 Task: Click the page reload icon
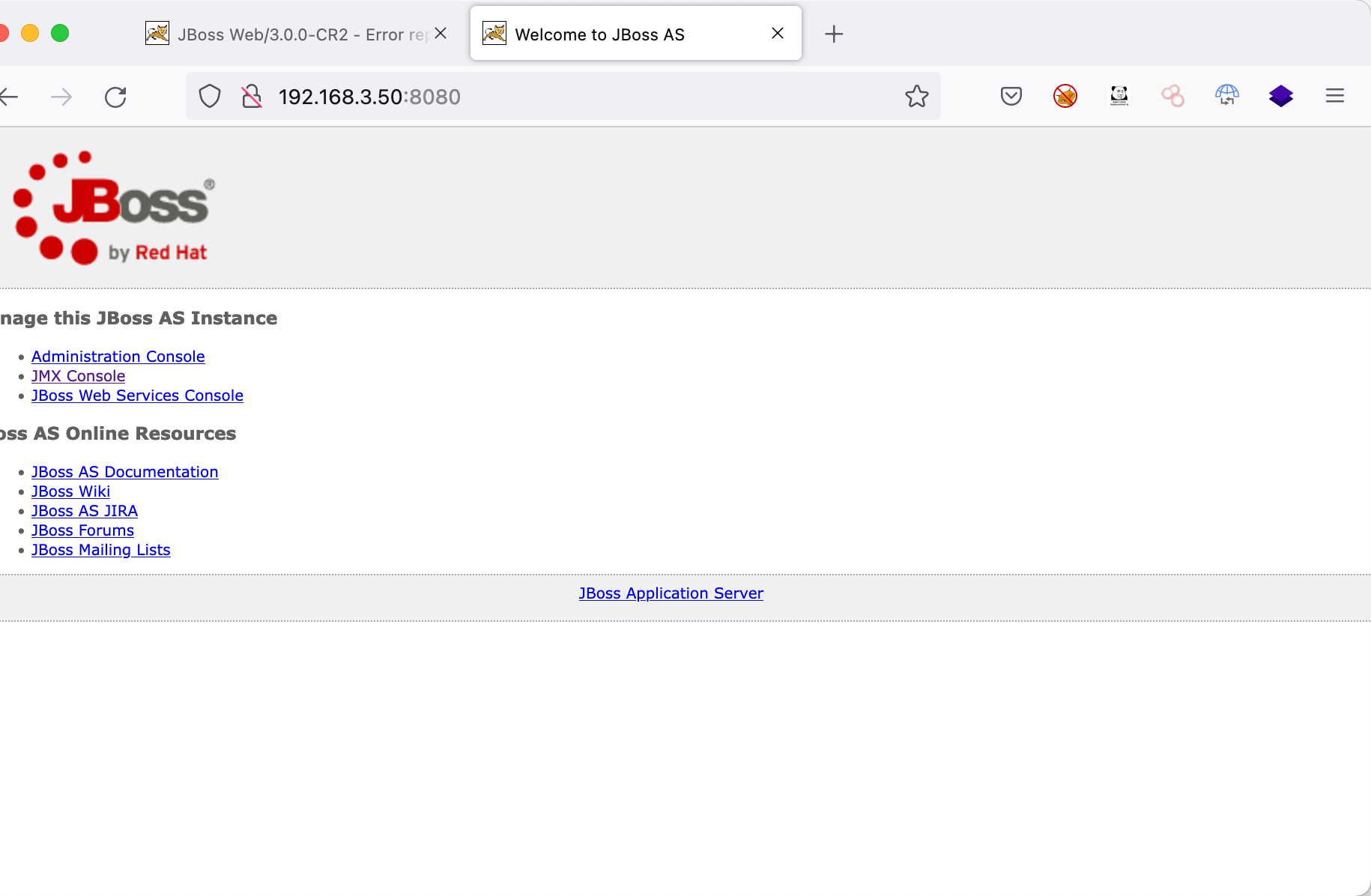(x=115, y=97)
